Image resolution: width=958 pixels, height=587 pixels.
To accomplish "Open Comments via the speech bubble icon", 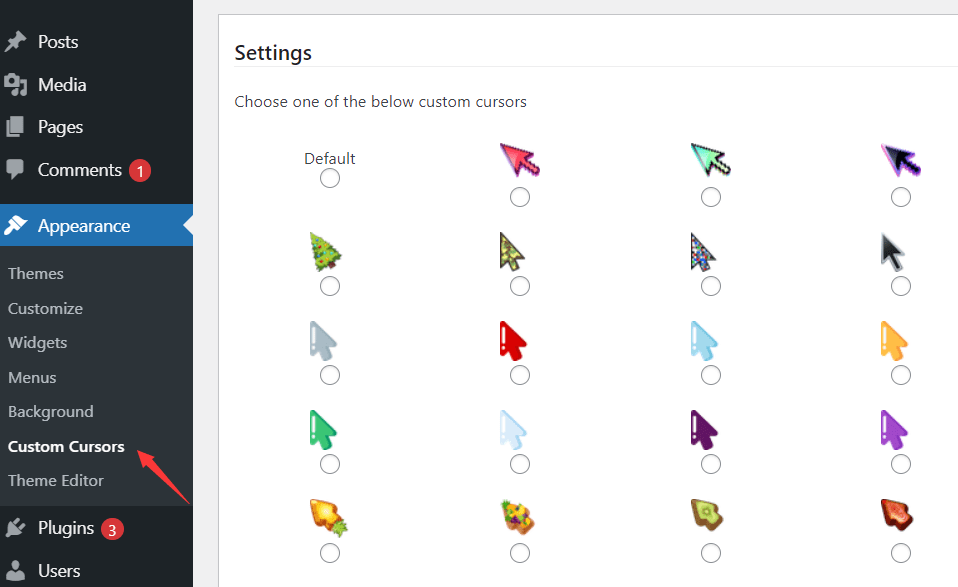I will click(x=16, y=170).
